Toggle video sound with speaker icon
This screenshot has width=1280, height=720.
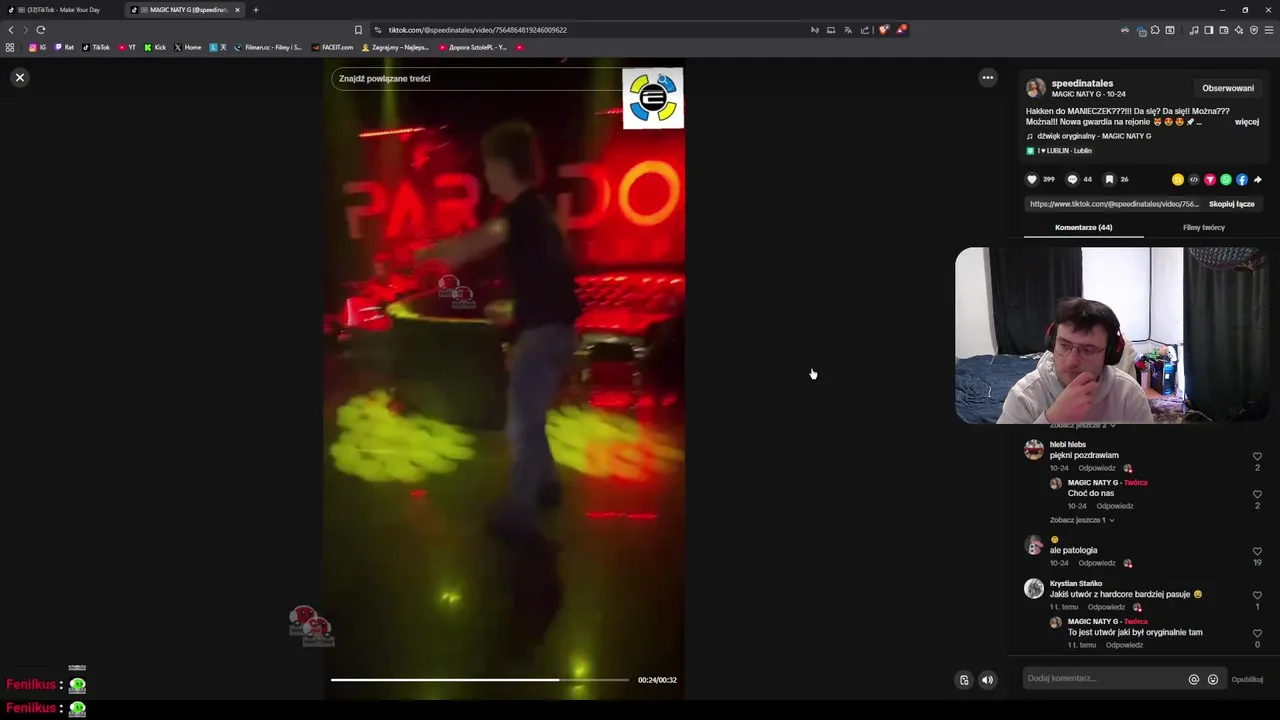coord(987,680)
